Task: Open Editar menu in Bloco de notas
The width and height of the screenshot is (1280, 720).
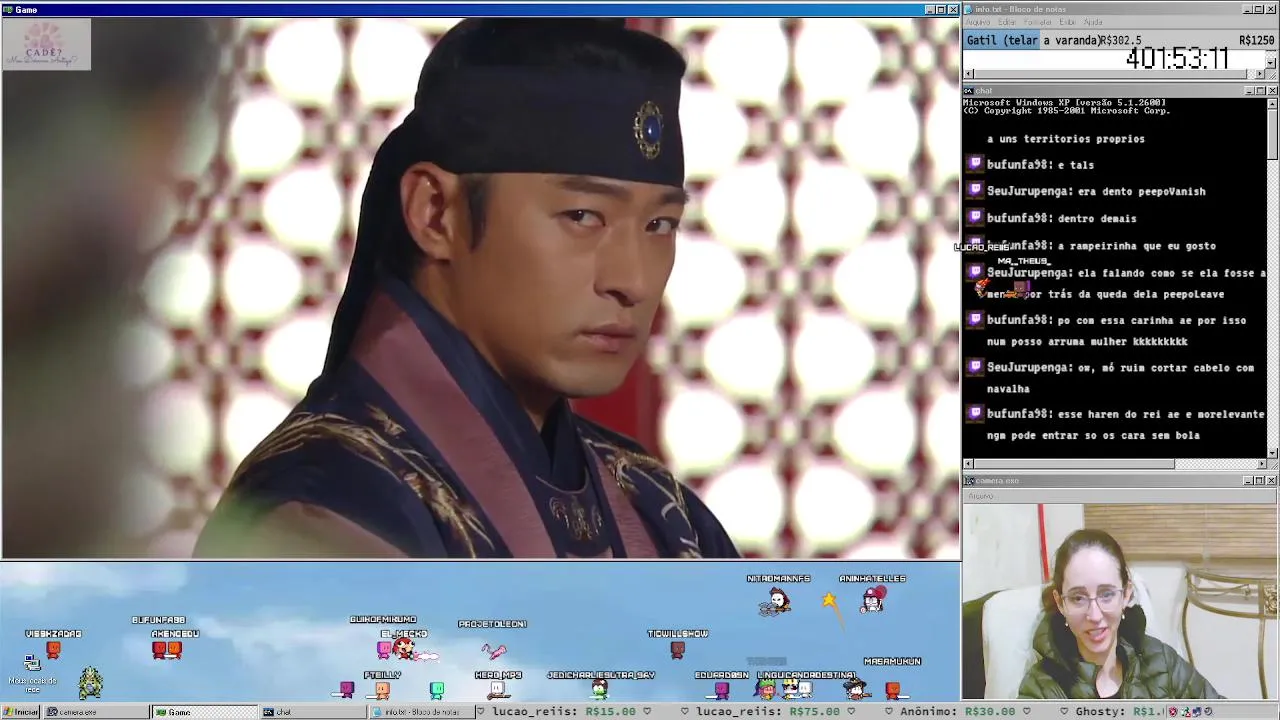Action: 1006,22
